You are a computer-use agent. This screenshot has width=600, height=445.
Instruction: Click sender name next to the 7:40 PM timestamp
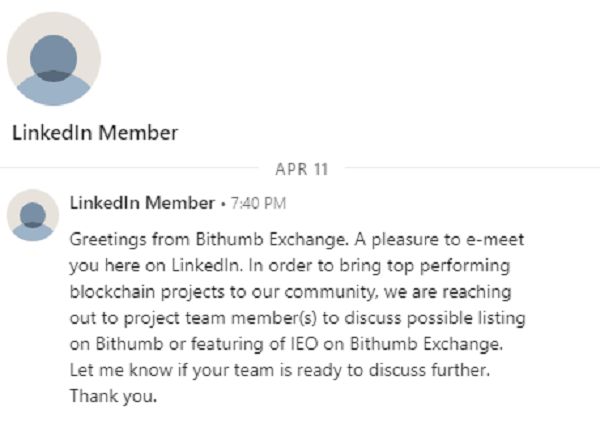point(142,203)
